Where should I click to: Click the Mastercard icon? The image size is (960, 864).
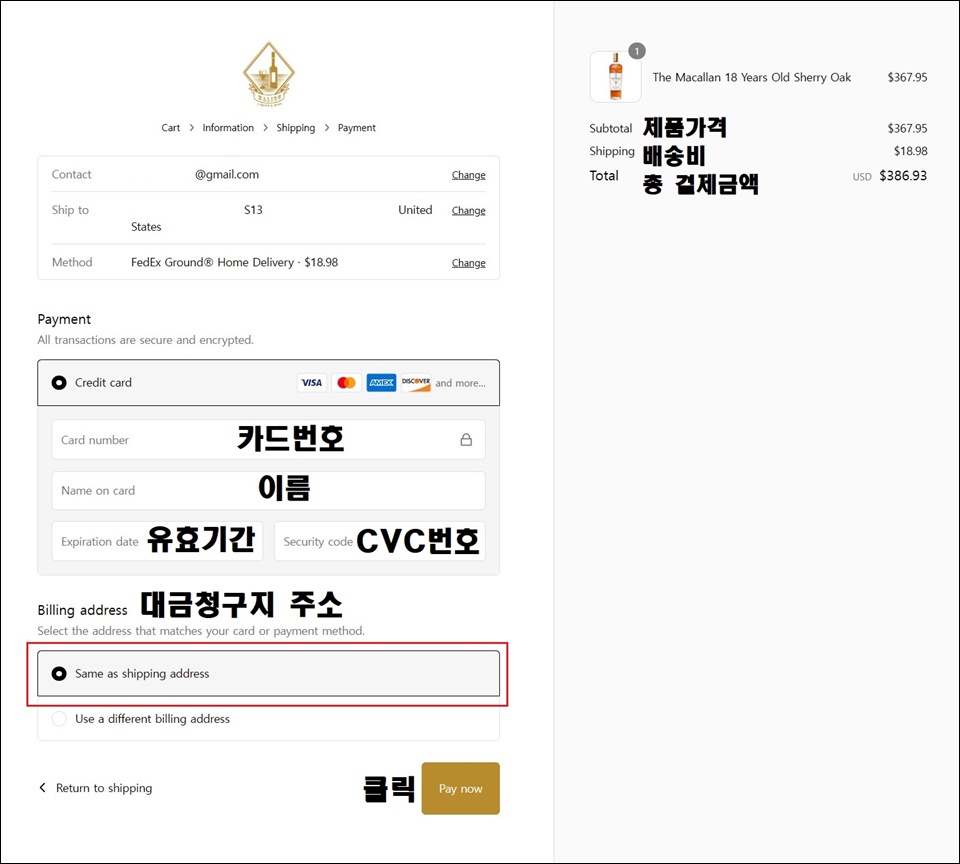[347, 383]
